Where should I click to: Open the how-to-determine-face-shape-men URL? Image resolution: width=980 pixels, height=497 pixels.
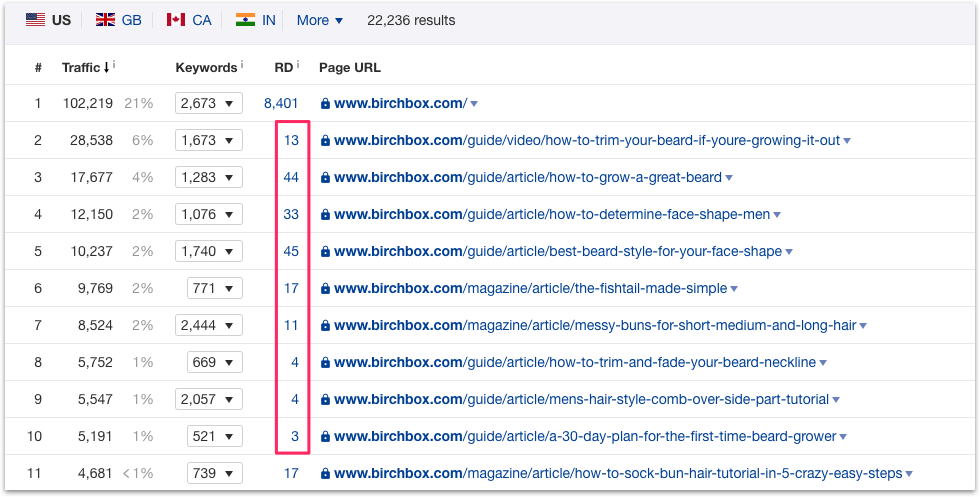pyautogui.click(x=552, y=214)
